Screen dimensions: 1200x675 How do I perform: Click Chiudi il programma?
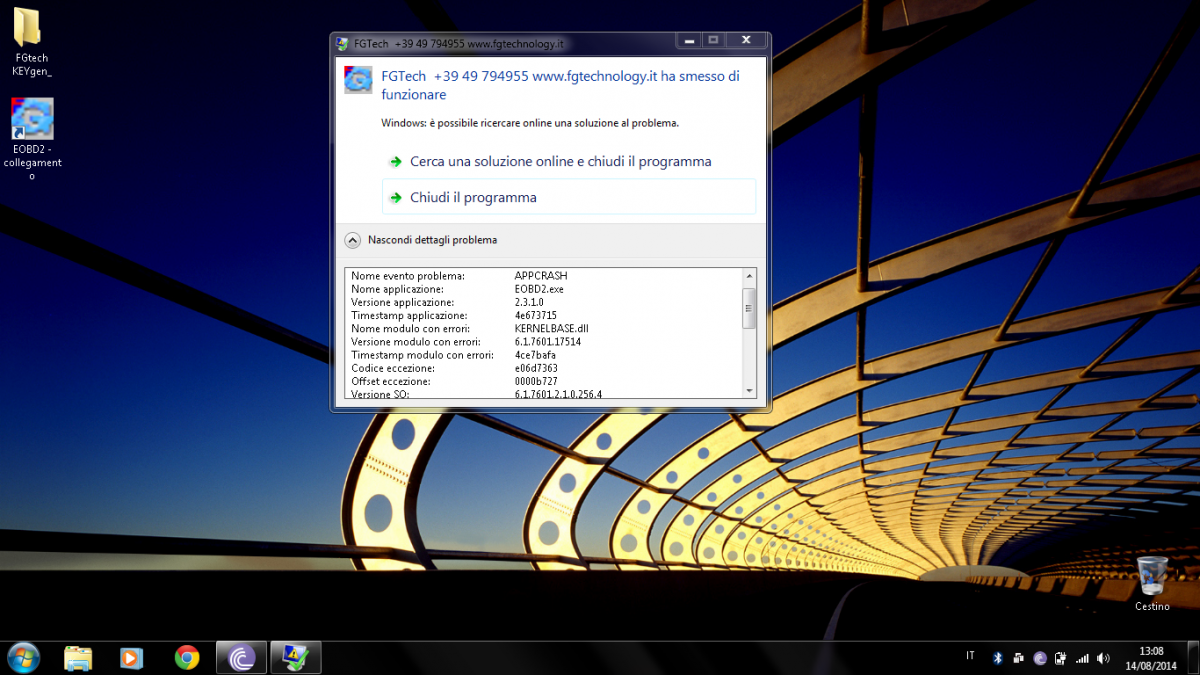pyautogui.click(x=569, y=197)
